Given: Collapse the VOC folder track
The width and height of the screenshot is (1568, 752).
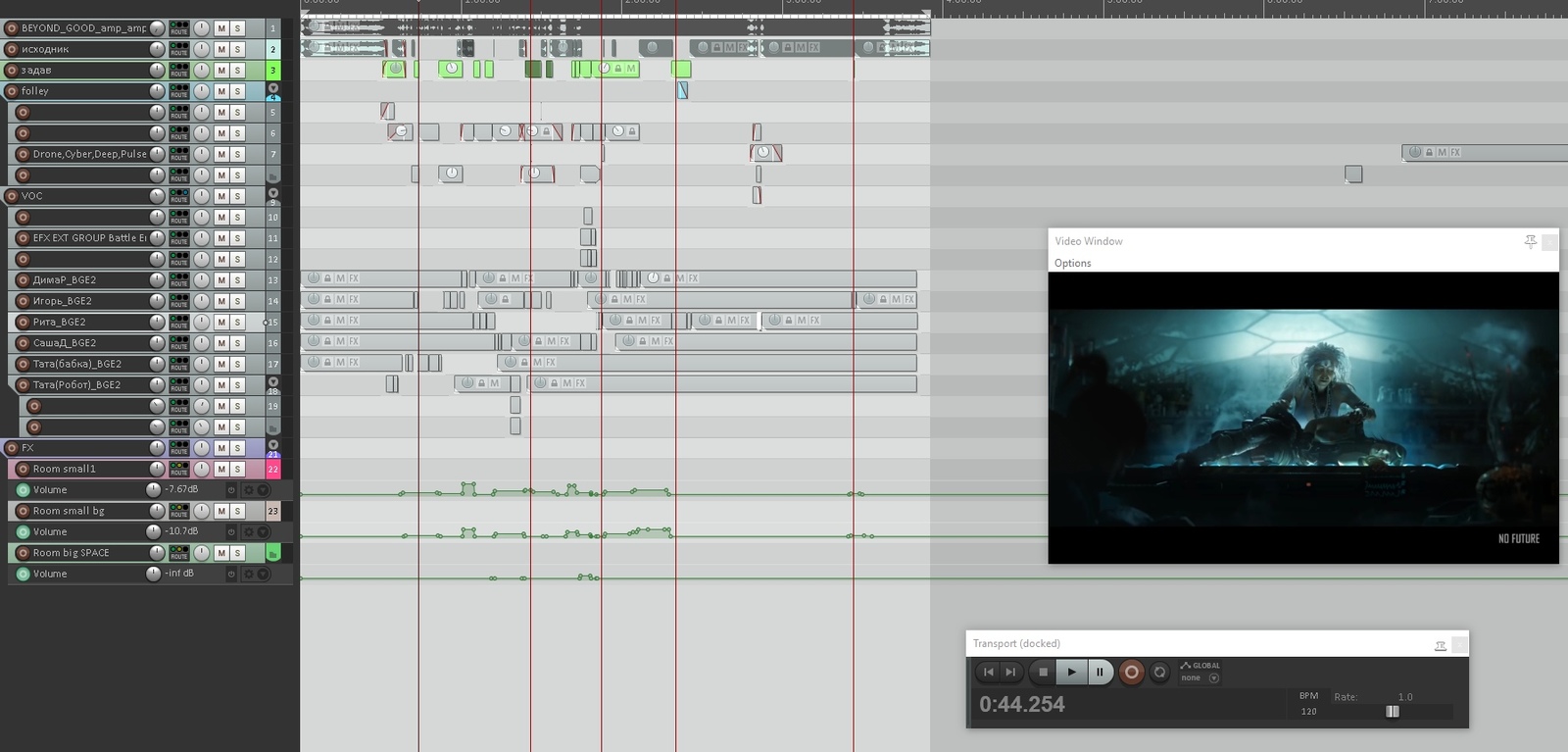Looking at the screenshot, I should pos(273,192).
